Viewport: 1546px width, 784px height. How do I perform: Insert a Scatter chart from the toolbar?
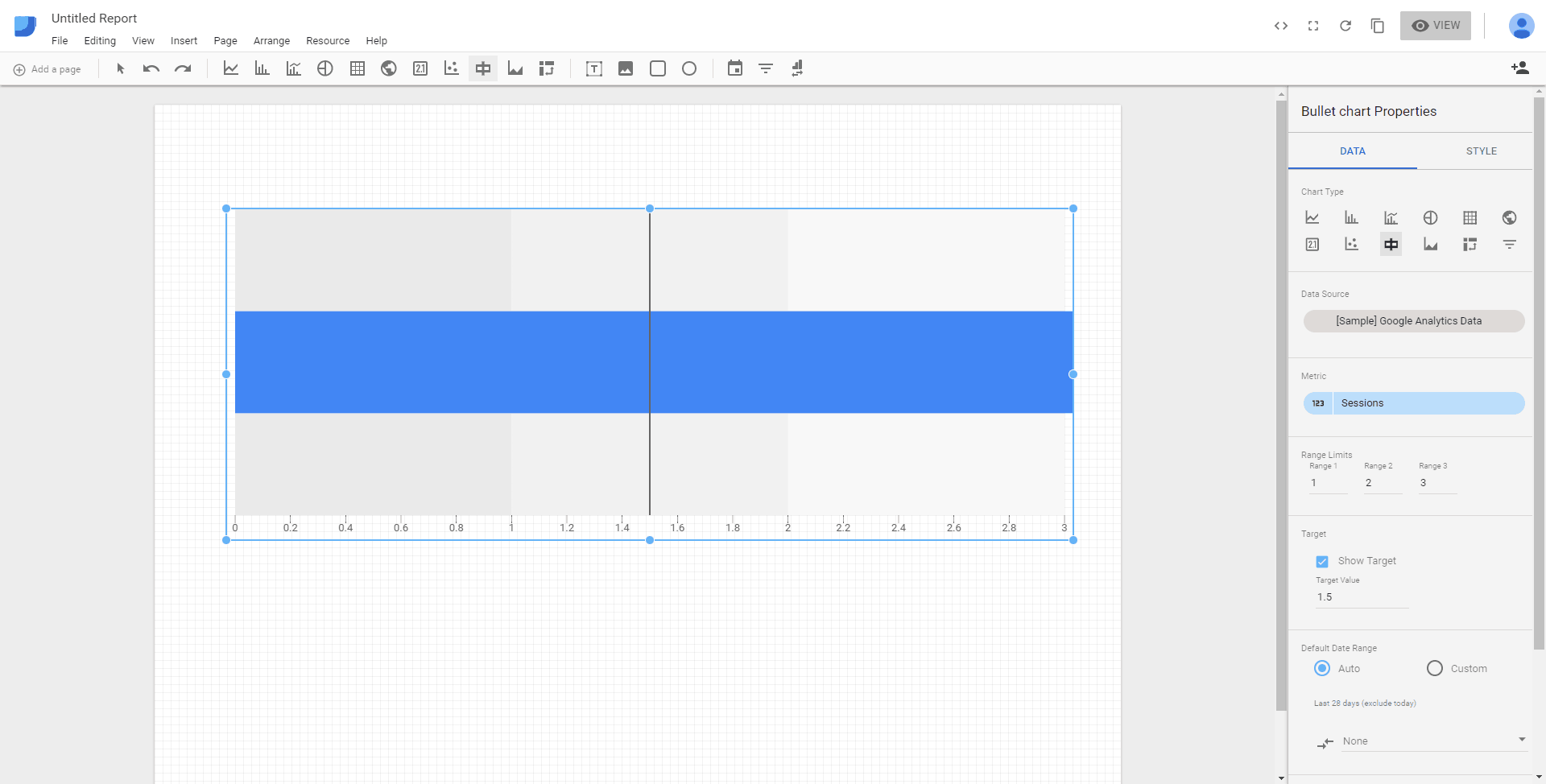click(x=451, y=68)
